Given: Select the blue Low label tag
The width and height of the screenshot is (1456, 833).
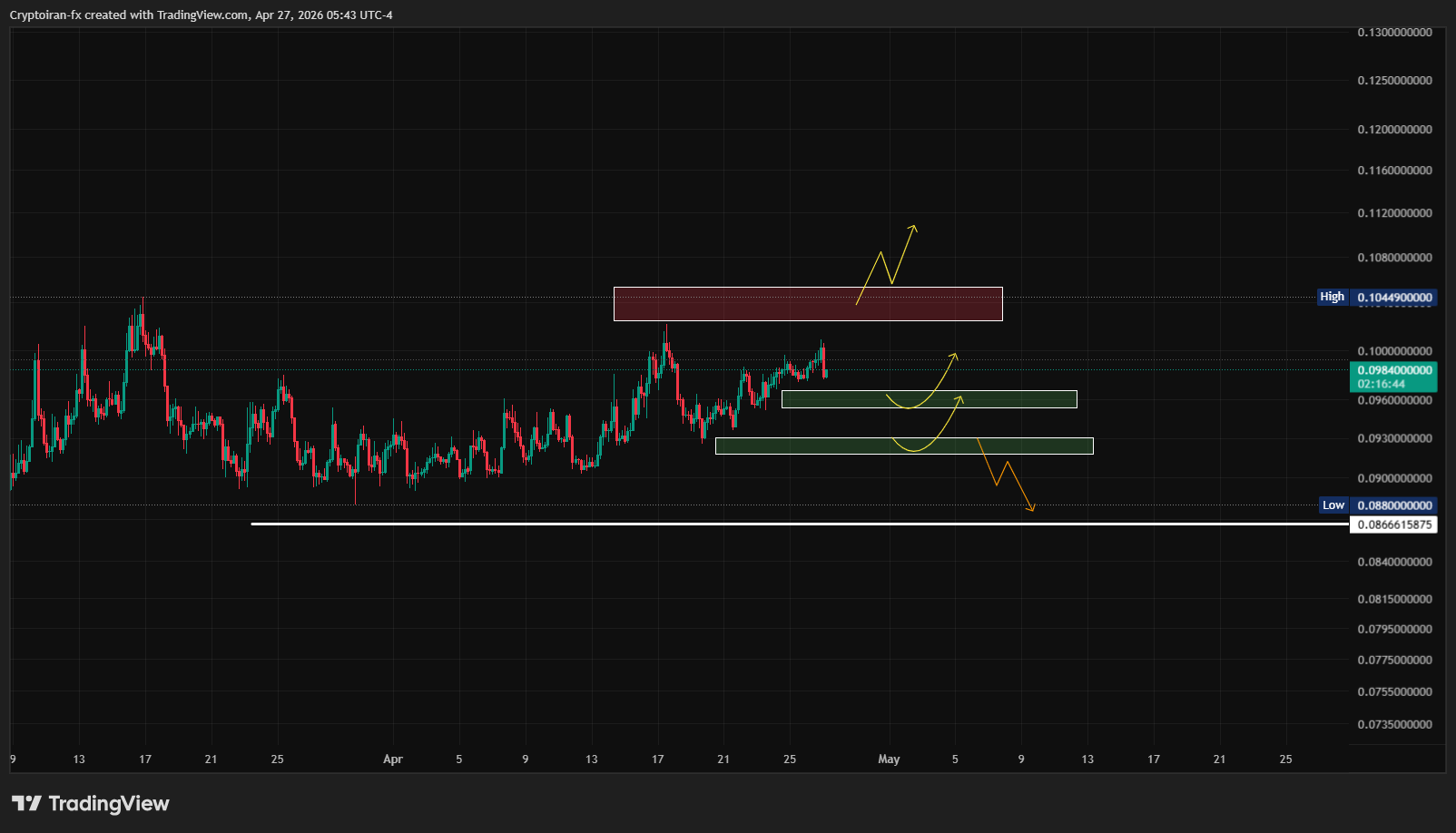Looking at the screenshot, I should [x=1333, y=505].
